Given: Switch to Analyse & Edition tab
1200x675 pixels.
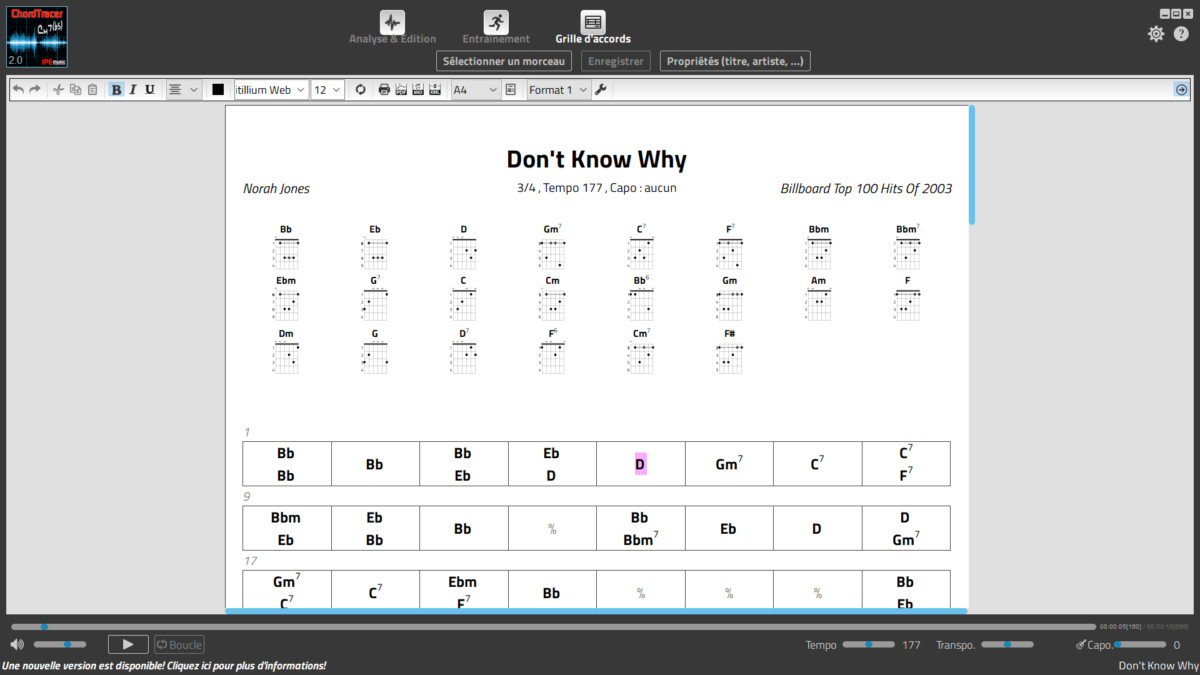Looking at the screenshot, I should tap(392, 28).
